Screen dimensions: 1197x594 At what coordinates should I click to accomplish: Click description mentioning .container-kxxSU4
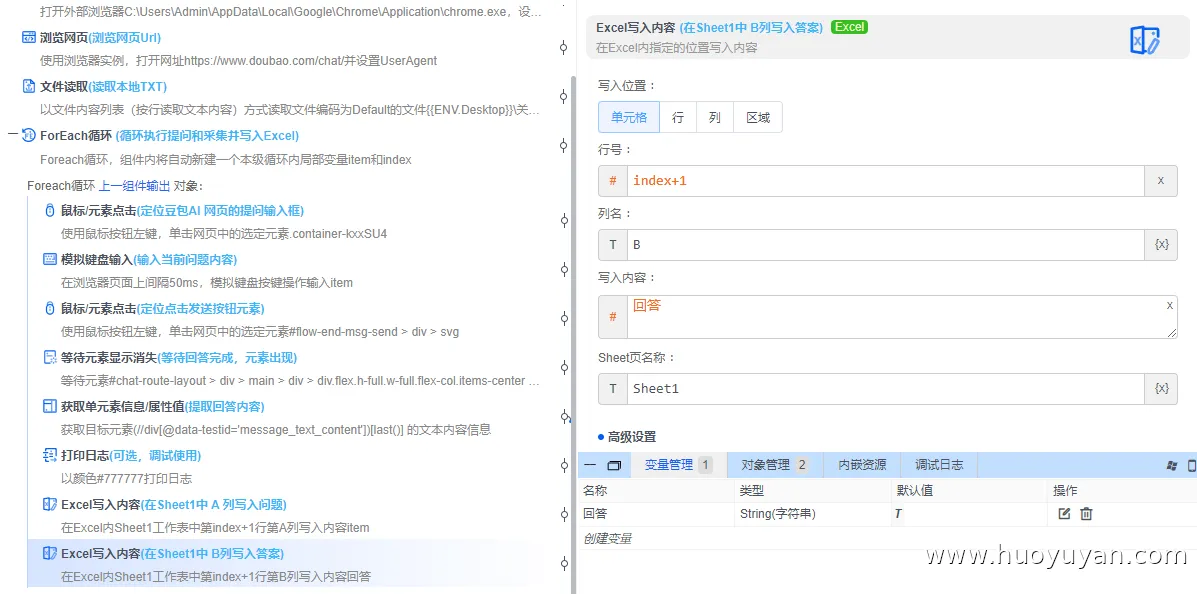point(224,234)
